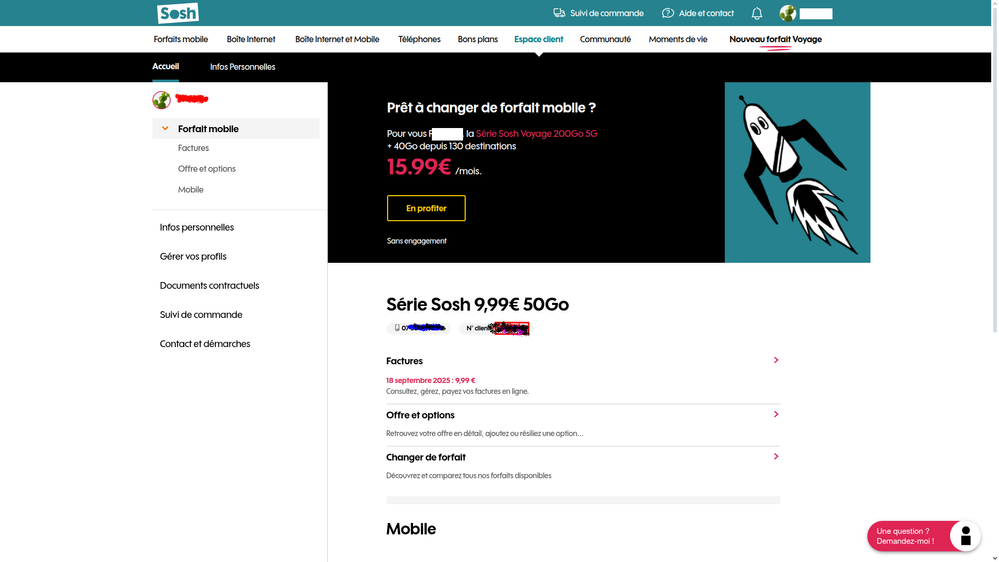Switch to the Infos Personnelles tab
This screenshot has height=562, width=999.
[243, 67]
